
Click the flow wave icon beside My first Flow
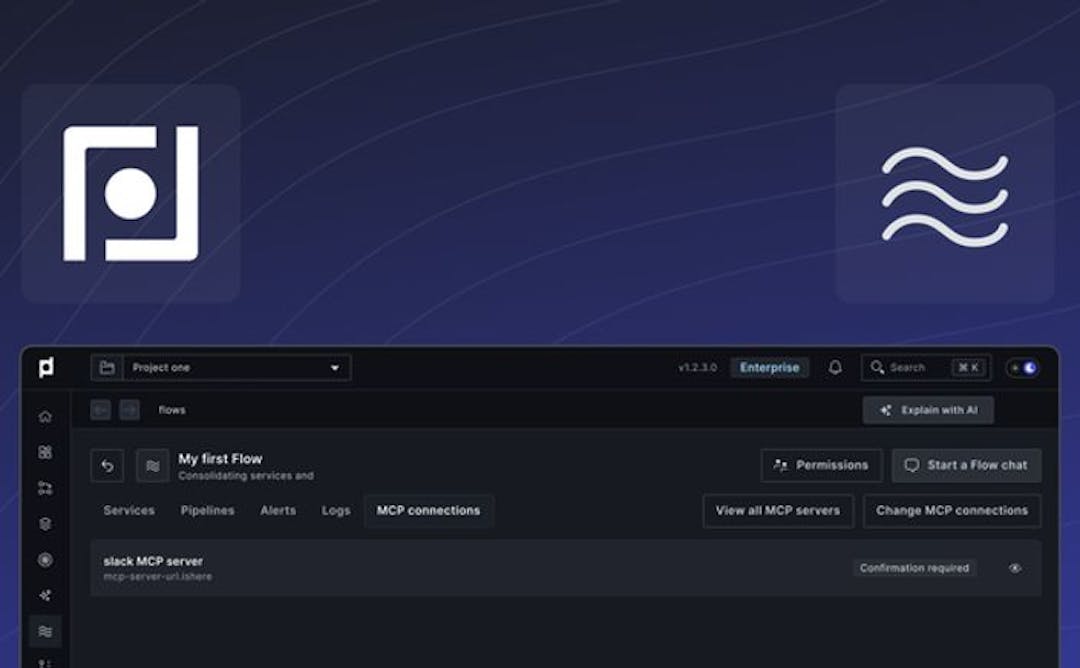[152, 466]
